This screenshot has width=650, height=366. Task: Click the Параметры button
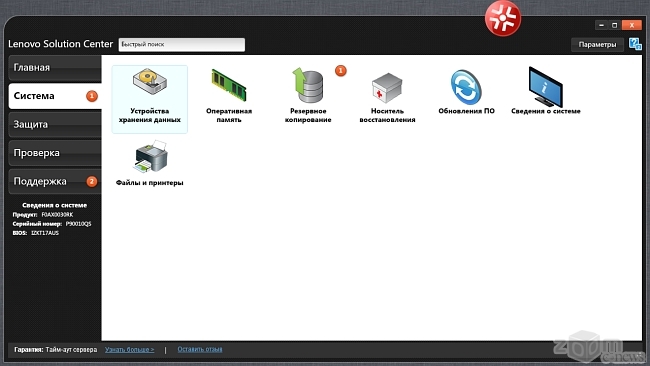point(597,44)
